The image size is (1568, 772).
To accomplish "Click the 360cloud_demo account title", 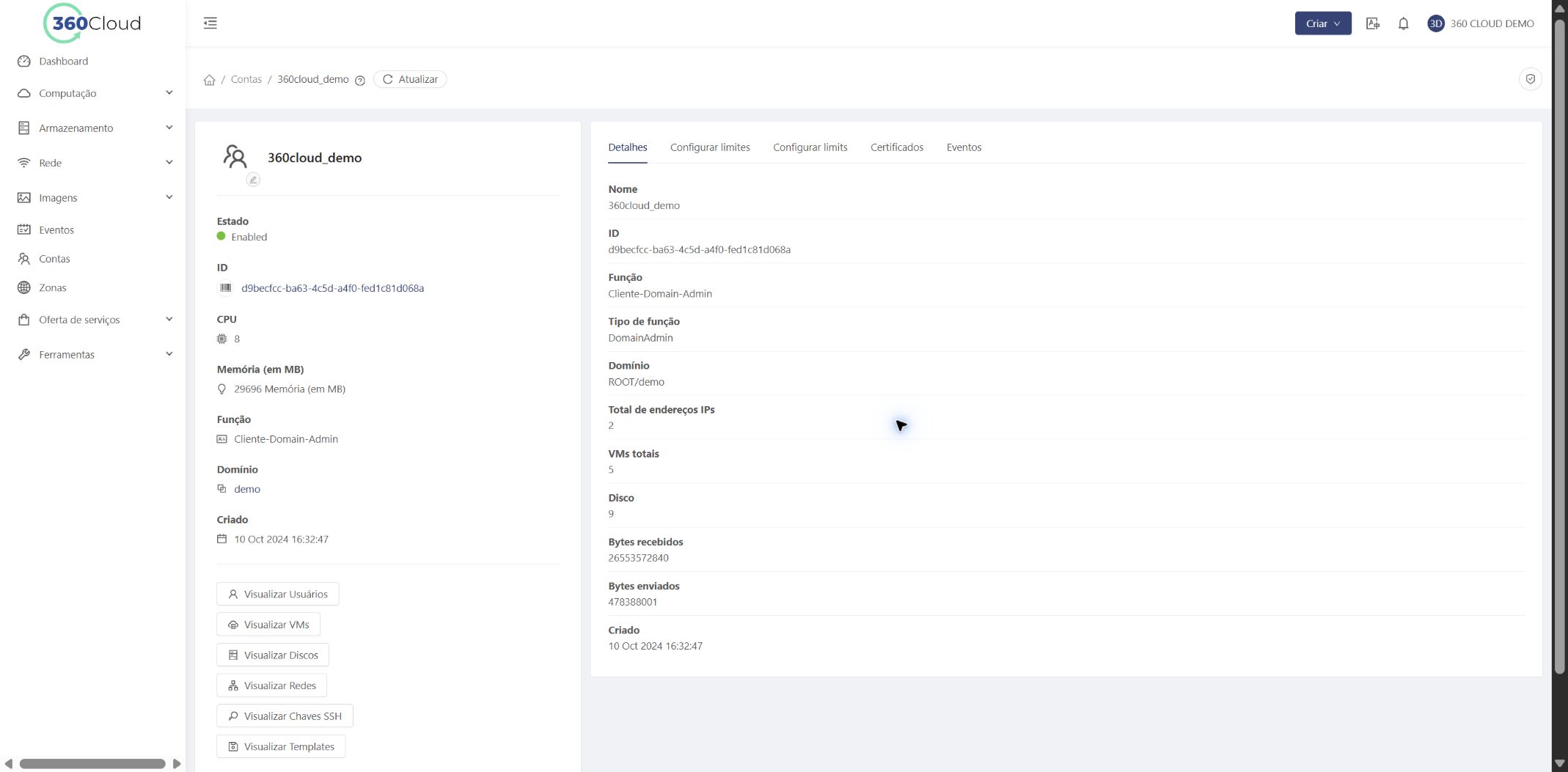I will [x=315, y=158].
